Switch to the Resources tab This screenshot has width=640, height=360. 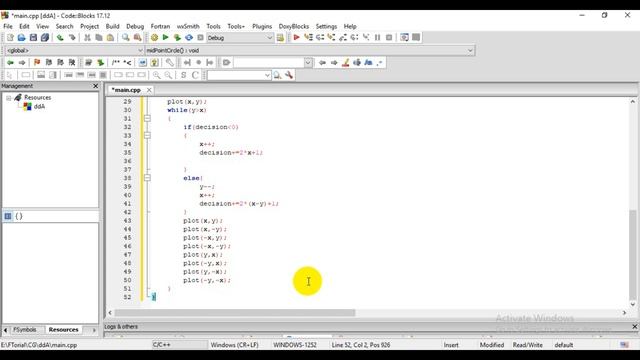63,329
